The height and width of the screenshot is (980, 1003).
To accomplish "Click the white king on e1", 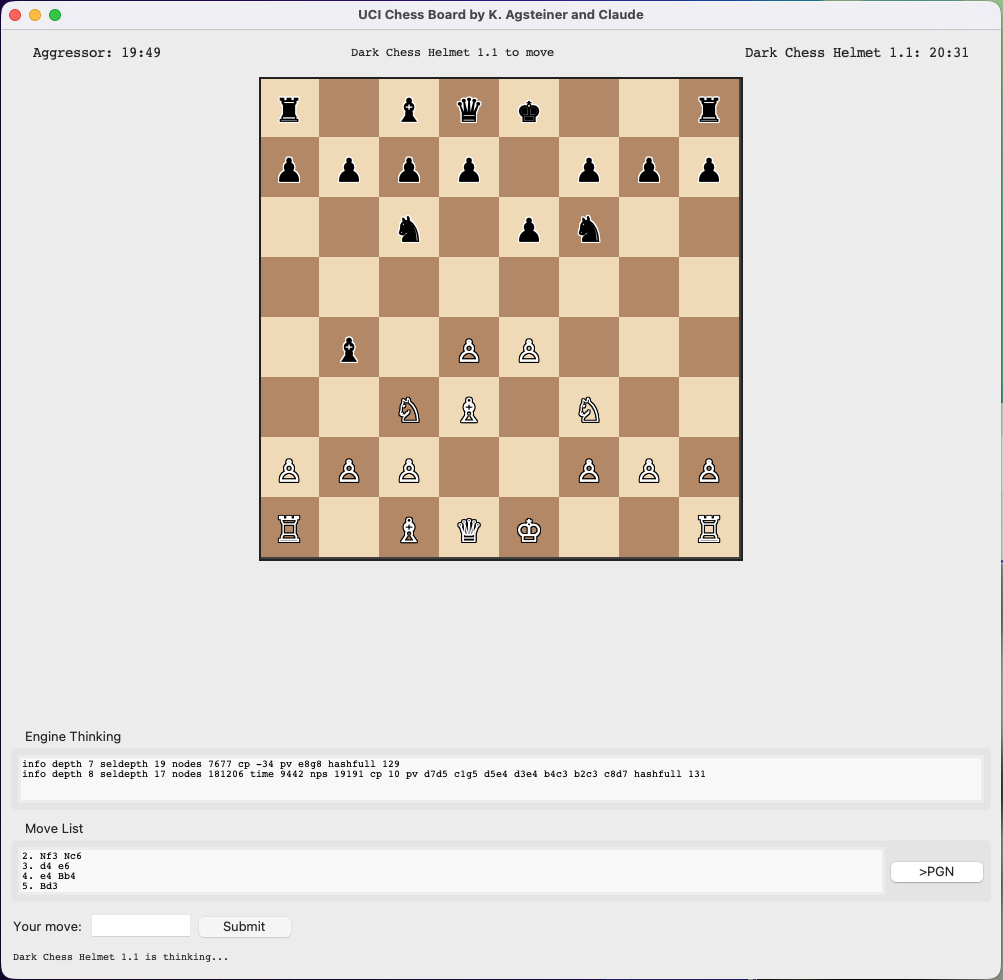I will pyautogui.click(x=529, y=528).
